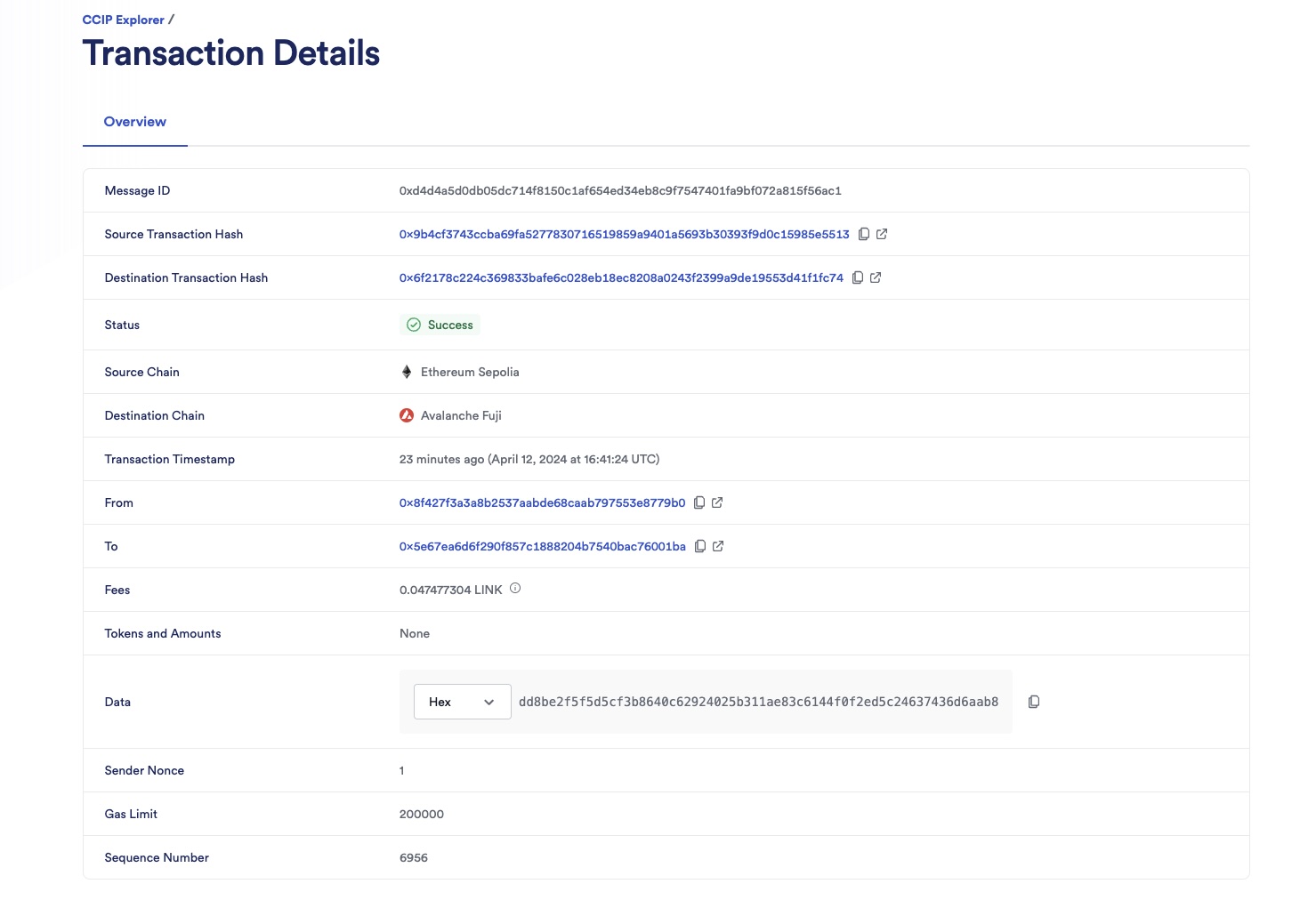Click the Avalanche Fuji chain icon

(x=407, y=414)
